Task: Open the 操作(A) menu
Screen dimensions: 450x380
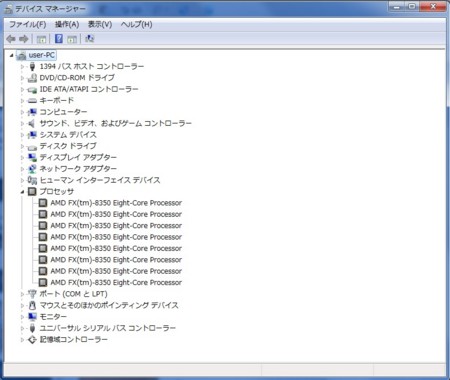Action: click(x=67, y=24)
